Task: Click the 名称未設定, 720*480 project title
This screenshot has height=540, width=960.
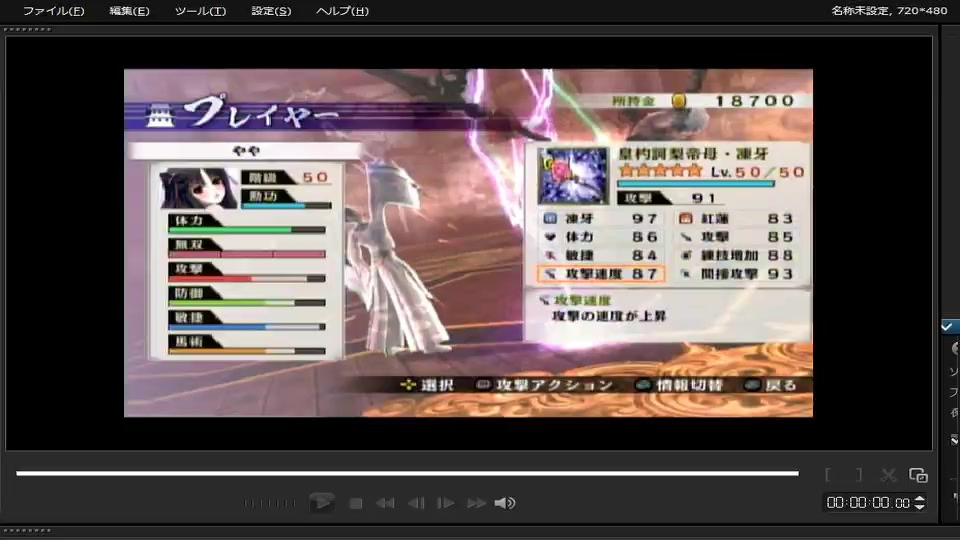Action: [x=889, y=10]
